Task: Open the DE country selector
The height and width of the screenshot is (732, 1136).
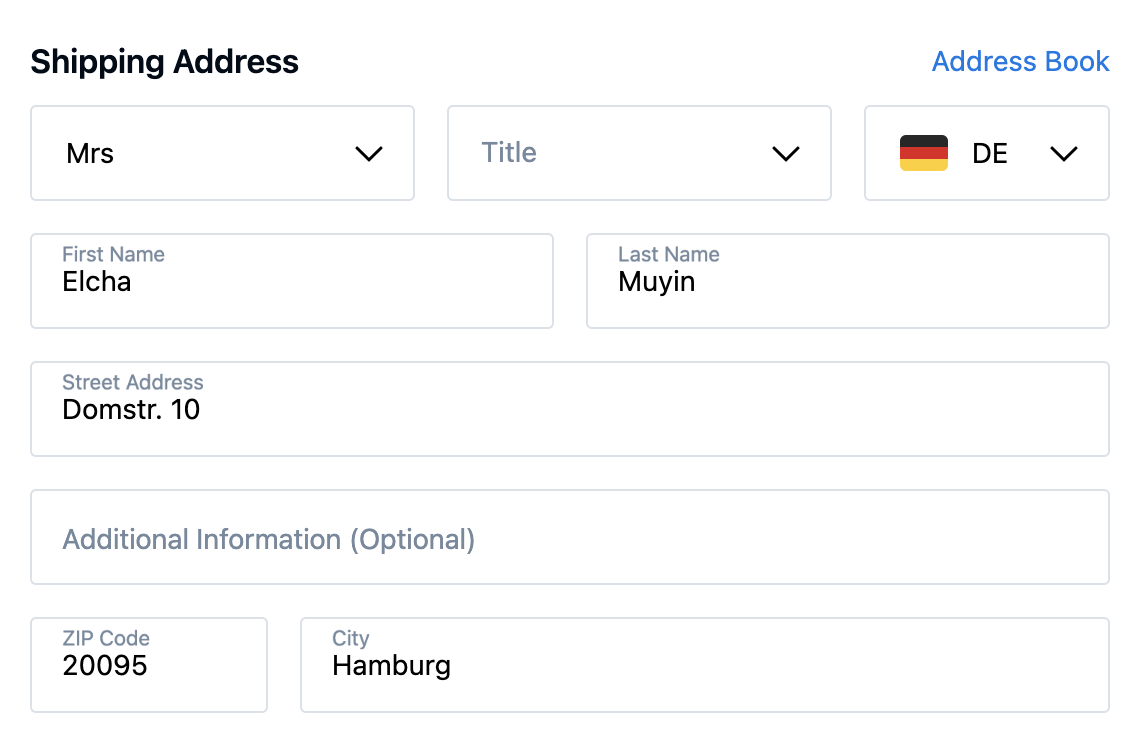Action: [x=986, y=153]
